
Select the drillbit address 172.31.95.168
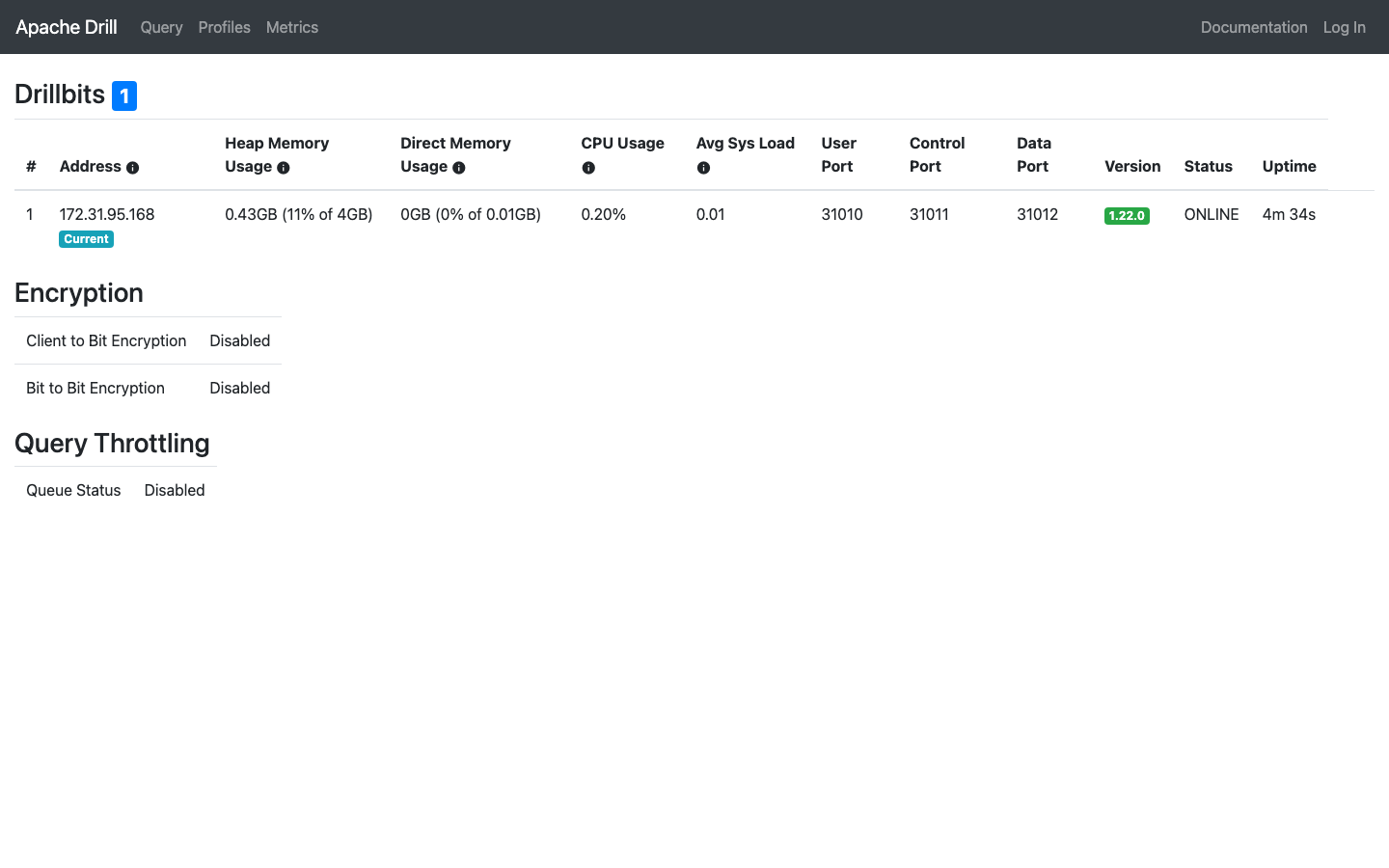[x=107, y=214]
